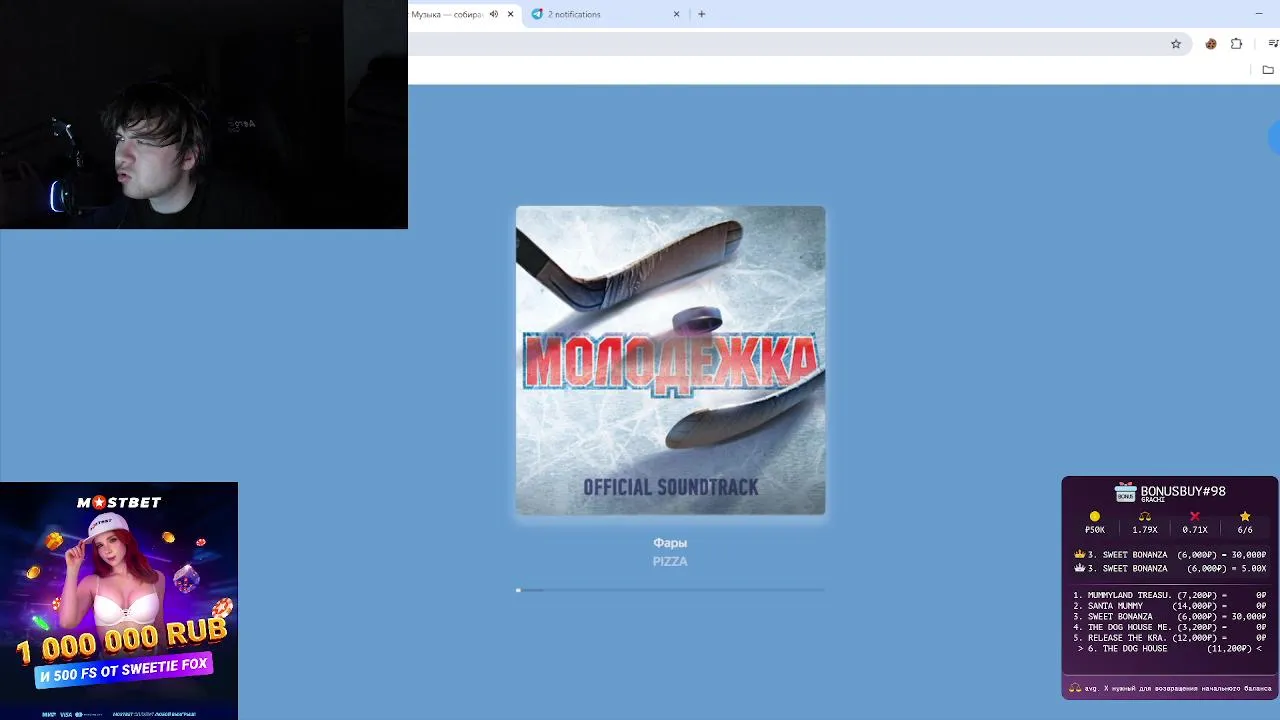Open the All Bookmarks folder icon

pyautogui.click(x=1268, y=70)
